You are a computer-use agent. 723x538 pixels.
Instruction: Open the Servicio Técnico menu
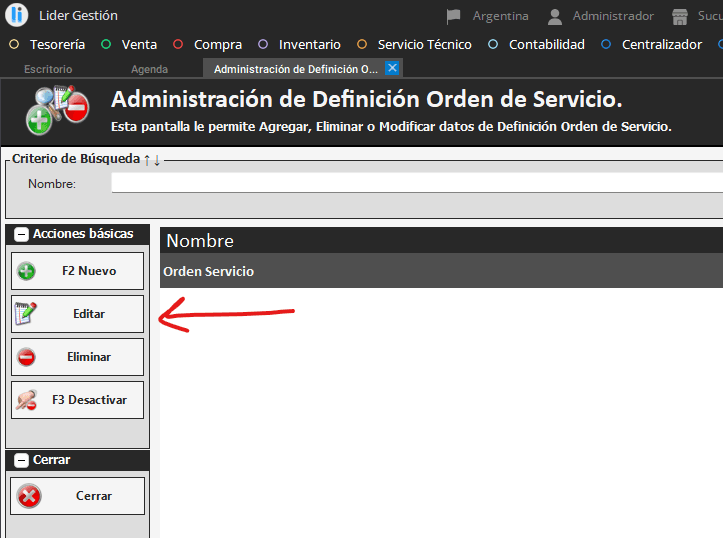pos(424,44)
